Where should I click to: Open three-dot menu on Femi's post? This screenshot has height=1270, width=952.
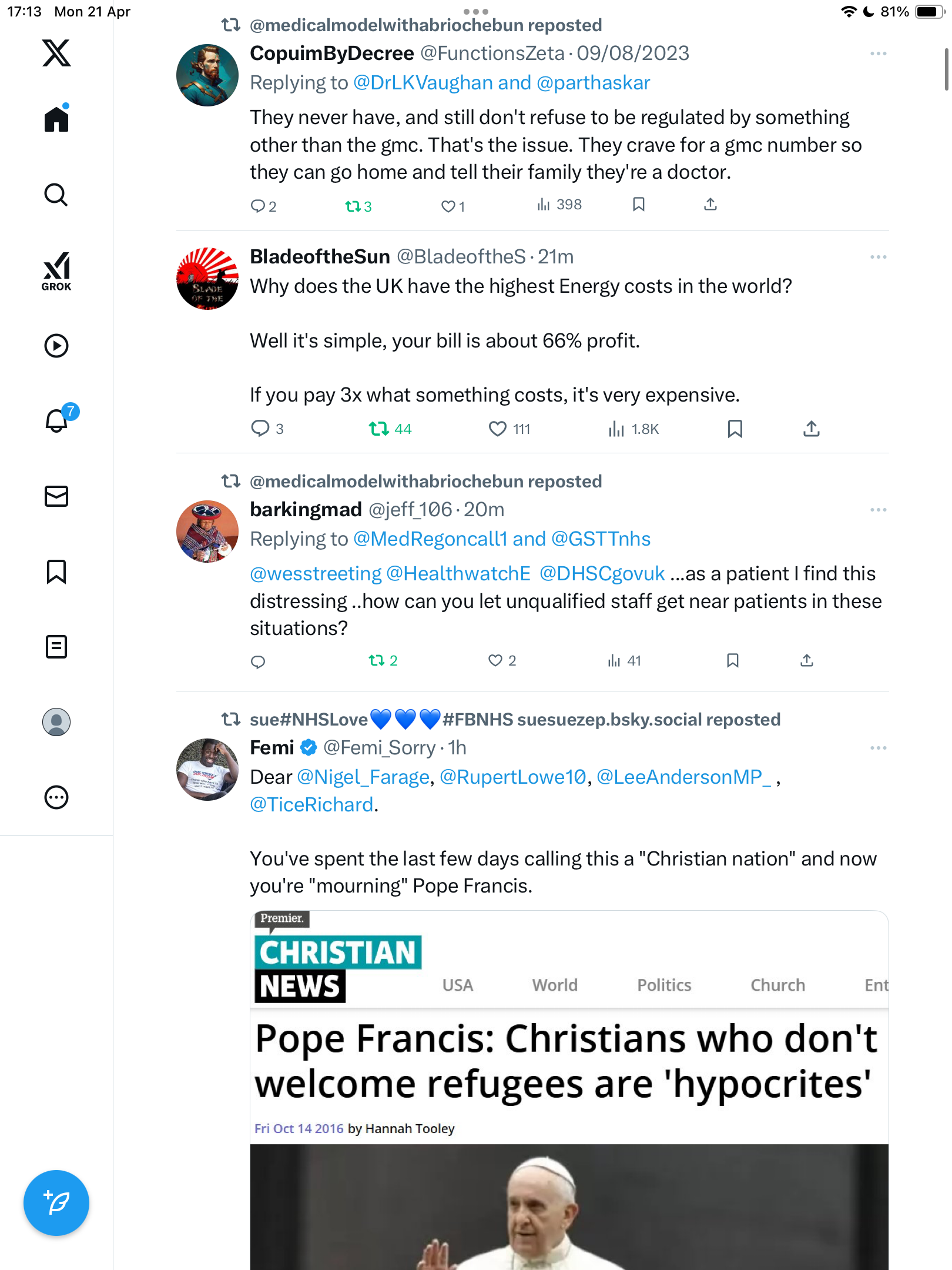pyautogui.click(x=879, y=748)
